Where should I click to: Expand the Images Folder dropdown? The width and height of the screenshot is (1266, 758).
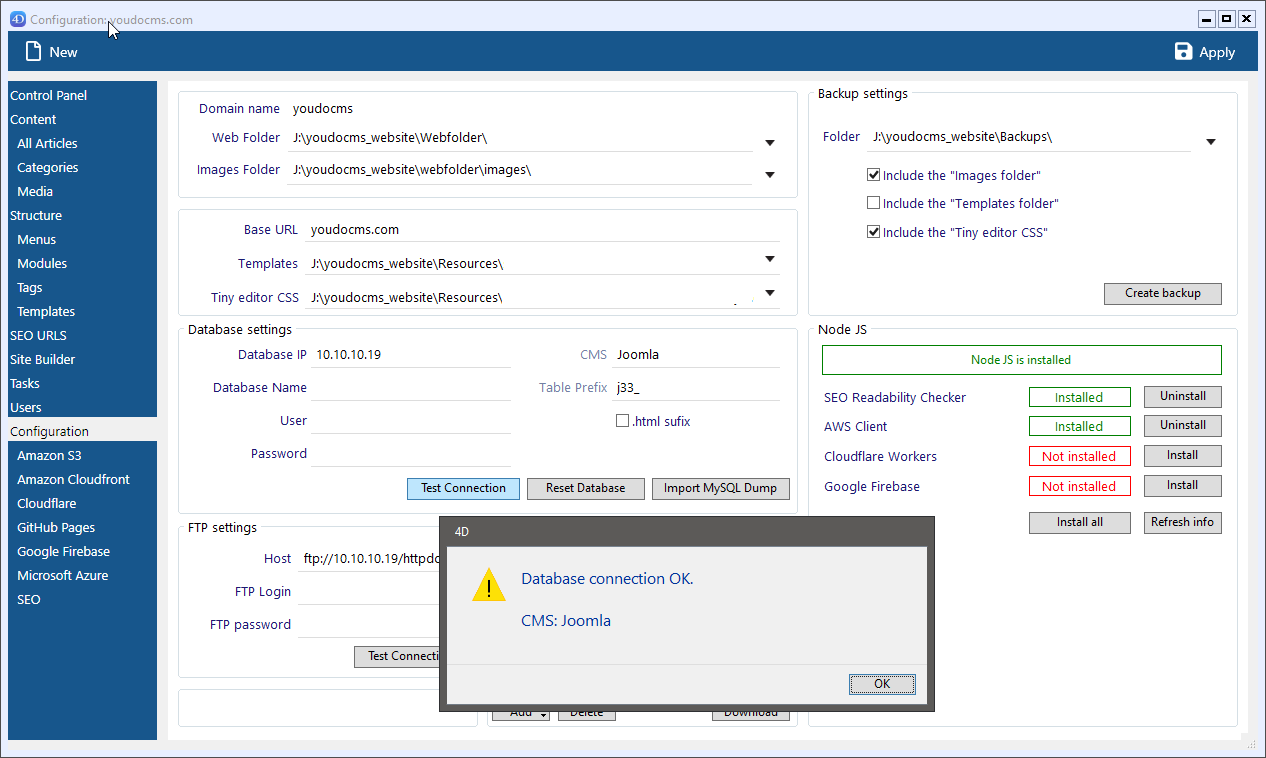point(770,175)
